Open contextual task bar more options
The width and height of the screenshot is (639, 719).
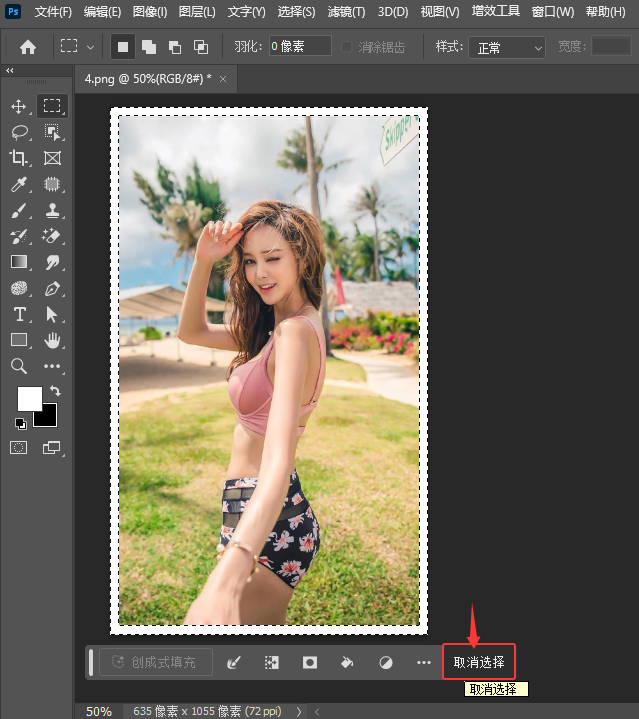coord(424,662)
